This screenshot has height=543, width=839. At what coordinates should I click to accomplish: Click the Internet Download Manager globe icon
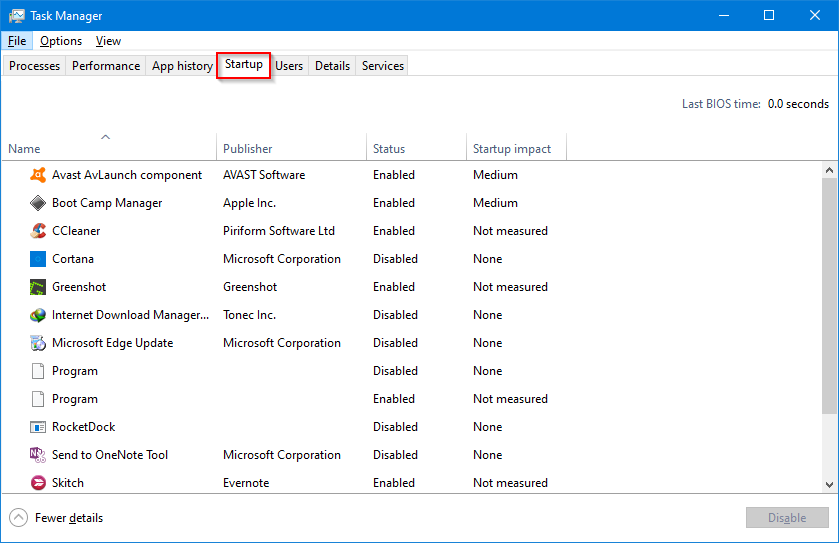tap(38, 315)
